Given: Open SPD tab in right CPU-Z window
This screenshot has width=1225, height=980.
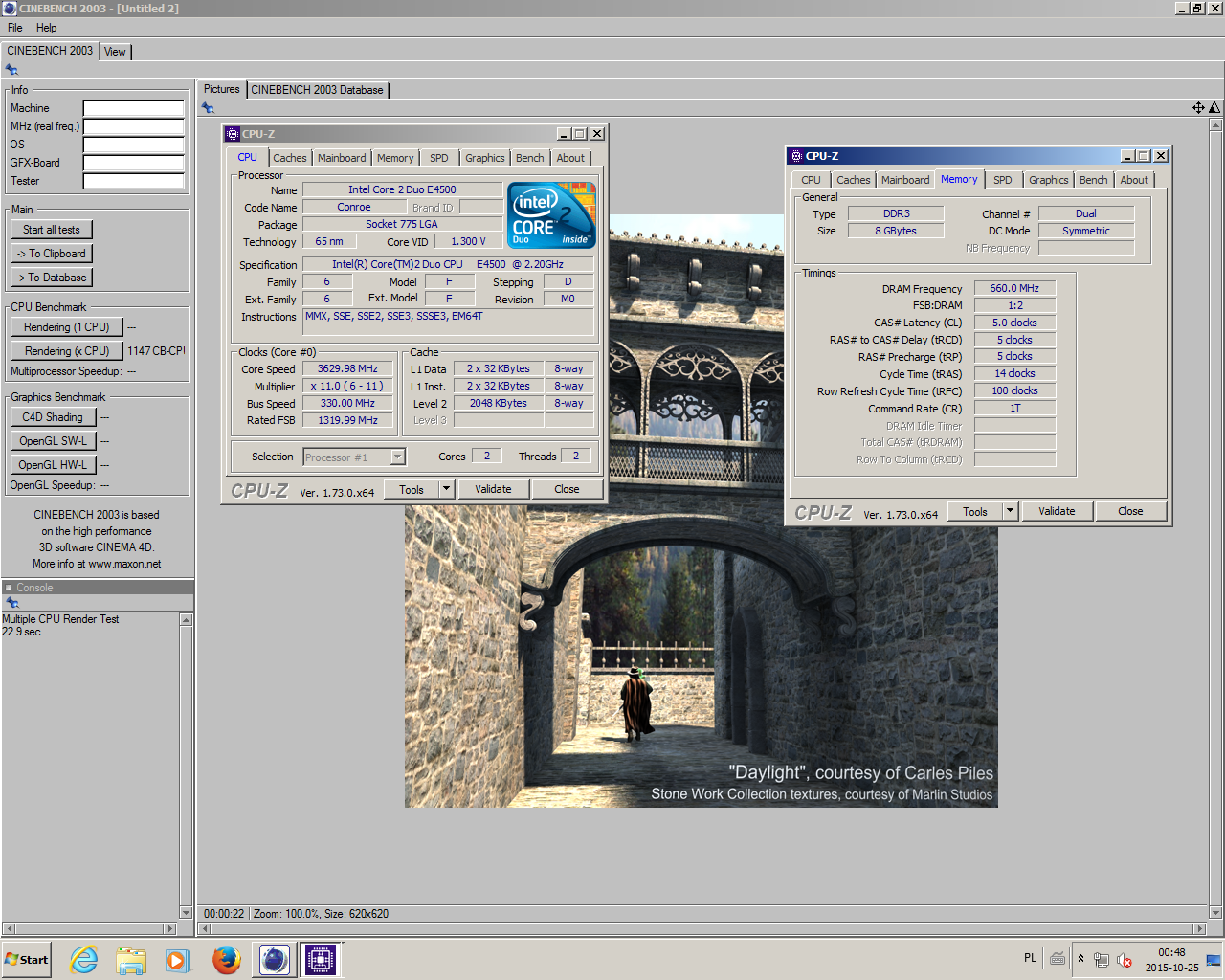Looking at the screenshot, I should pos(1003,180).
